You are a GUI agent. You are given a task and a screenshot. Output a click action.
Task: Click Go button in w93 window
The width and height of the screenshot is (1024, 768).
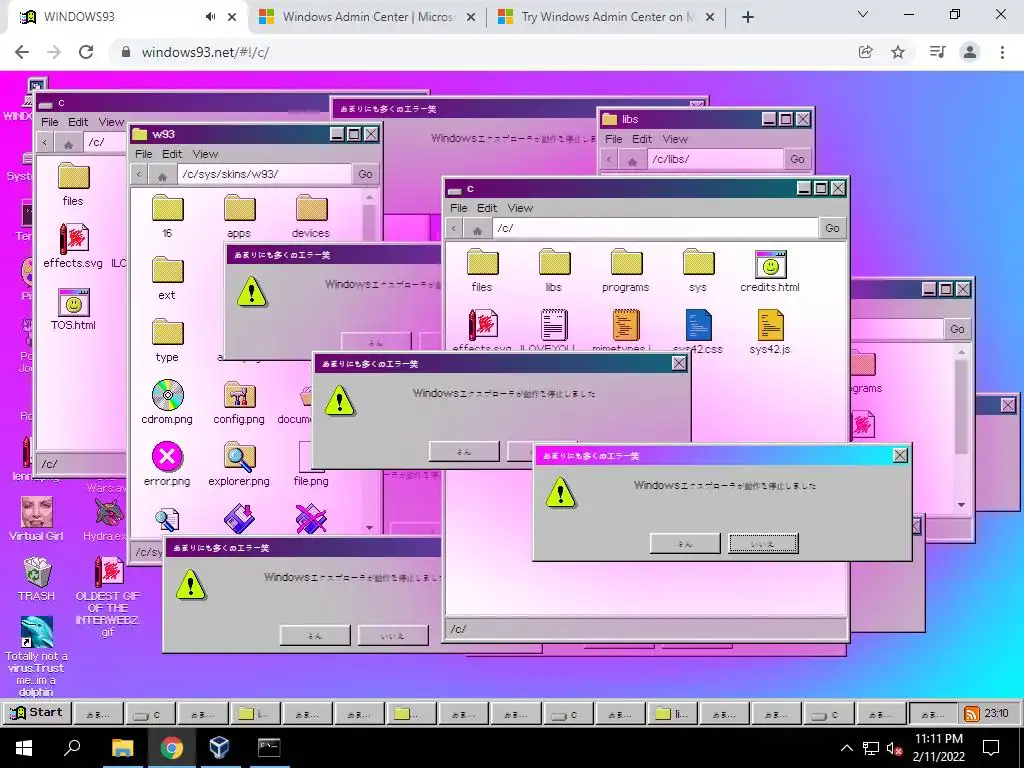(365, 174)
